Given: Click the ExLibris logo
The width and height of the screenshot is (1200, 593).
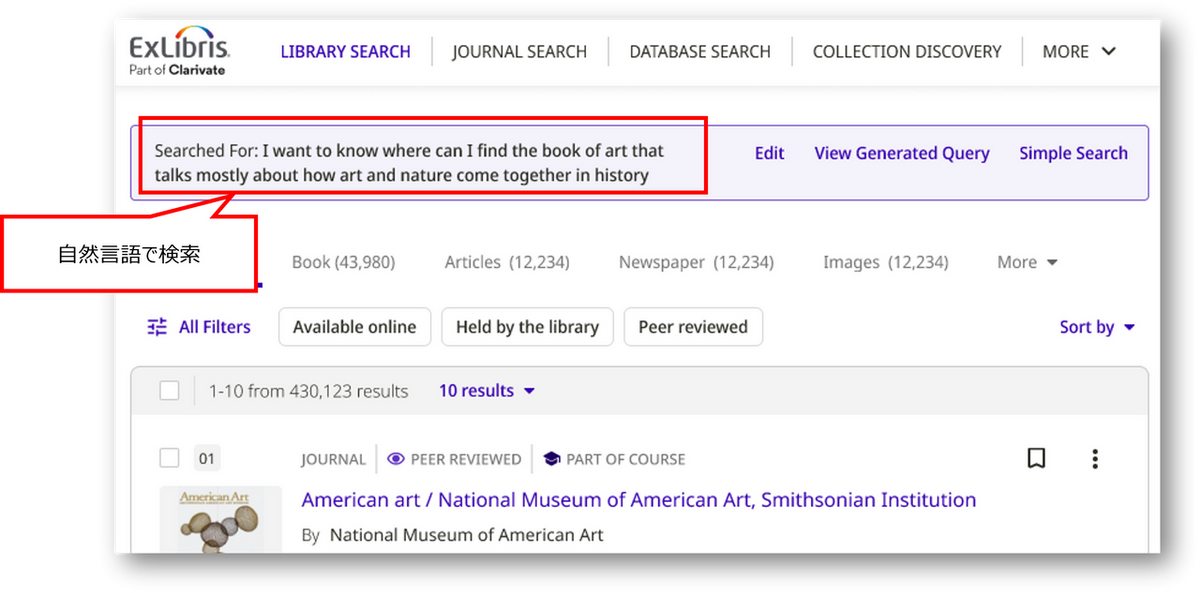Looking at the screenshot, I should (179, 54).
